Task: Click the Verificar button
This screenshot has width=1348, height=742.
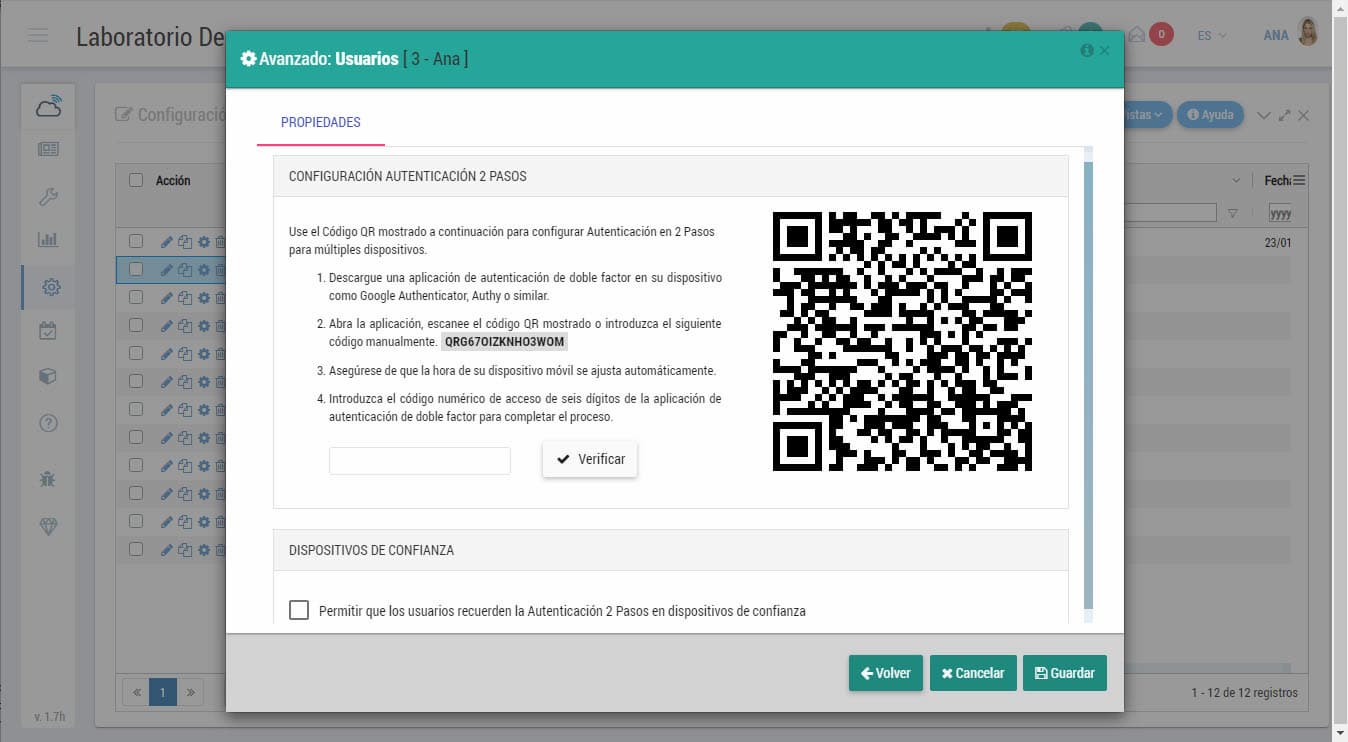Action: coord(590,459)
